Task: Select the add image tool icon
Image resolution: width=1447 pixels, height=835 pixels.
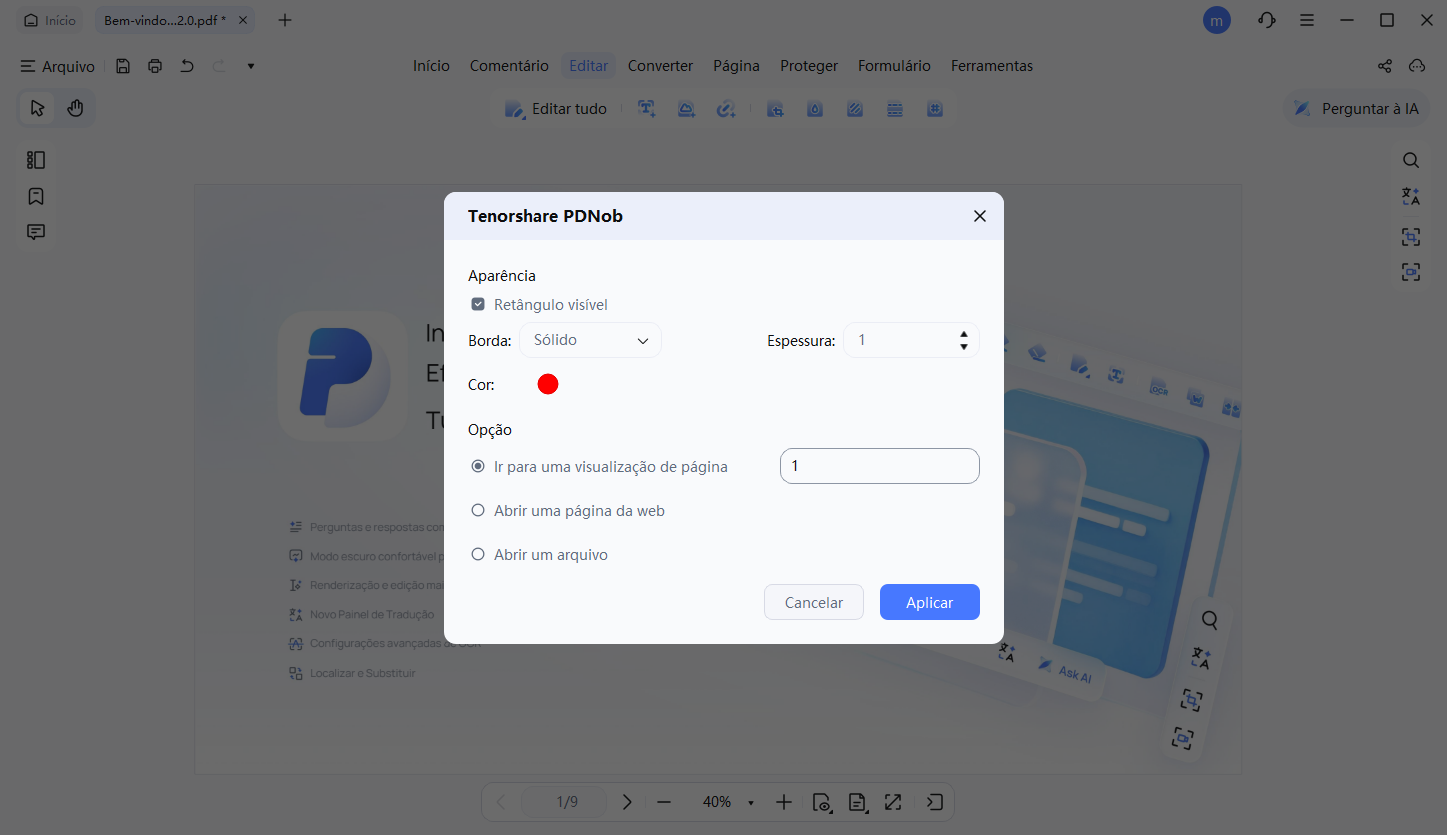Action: point(686,109)
